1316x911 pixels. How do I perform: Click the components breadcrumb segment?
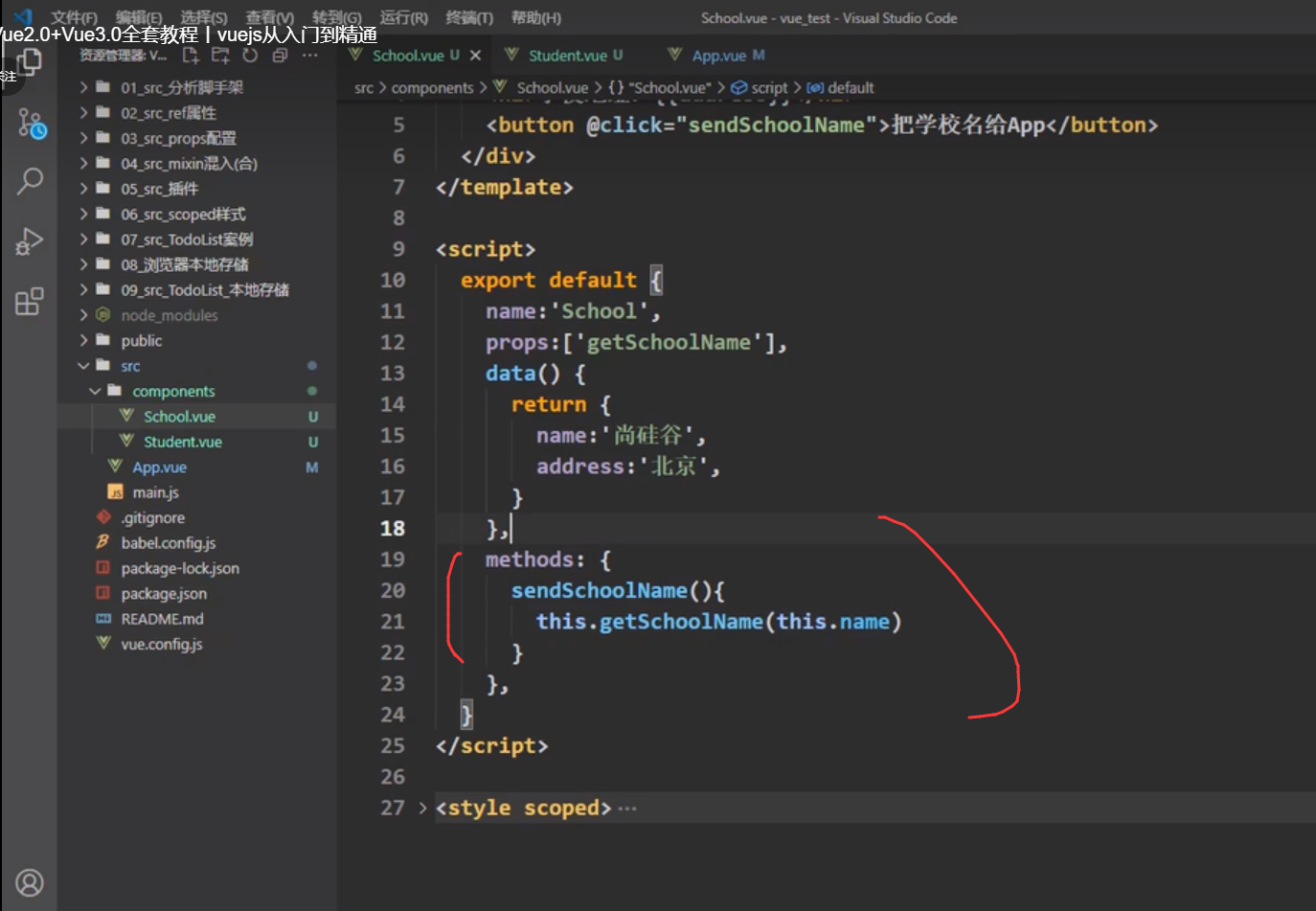[x=432, y=88]
